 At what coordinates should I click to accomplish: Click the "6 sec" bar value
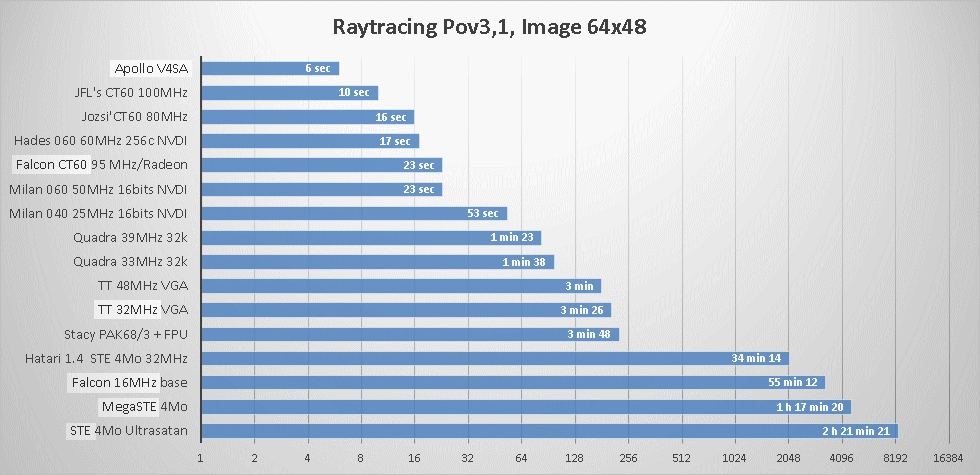tap(318, 69)
